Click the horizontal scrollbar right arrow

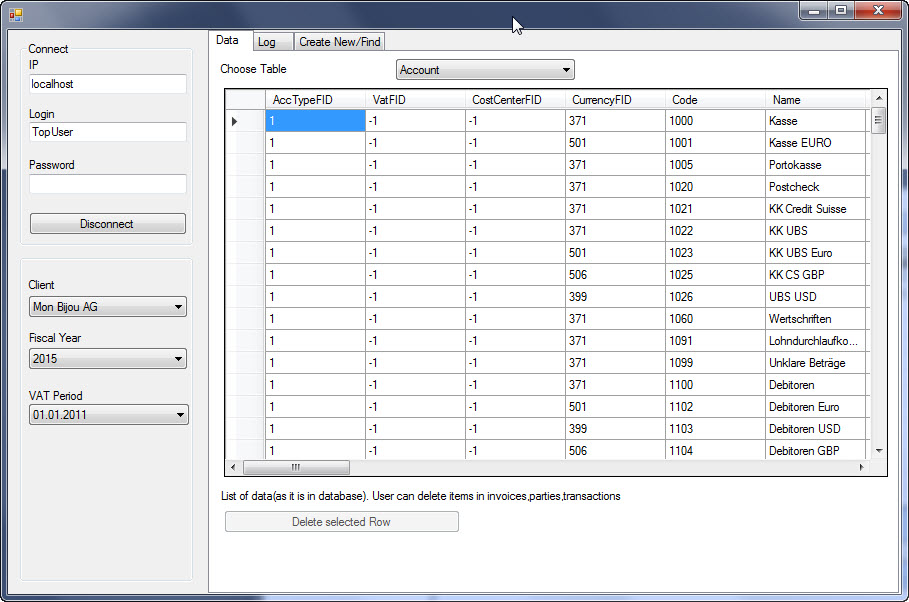coord(862,468)
